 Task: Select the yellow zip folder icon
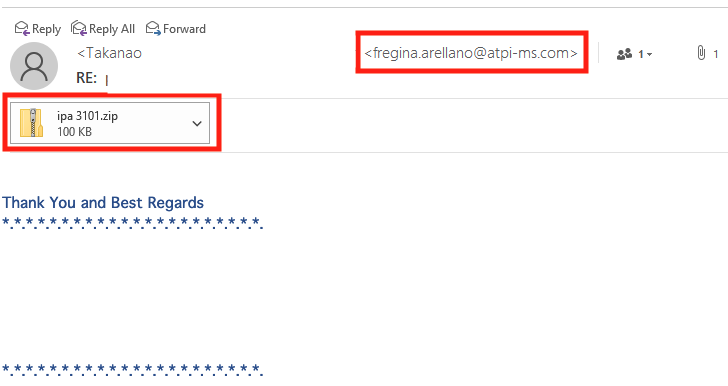[32, 123]
